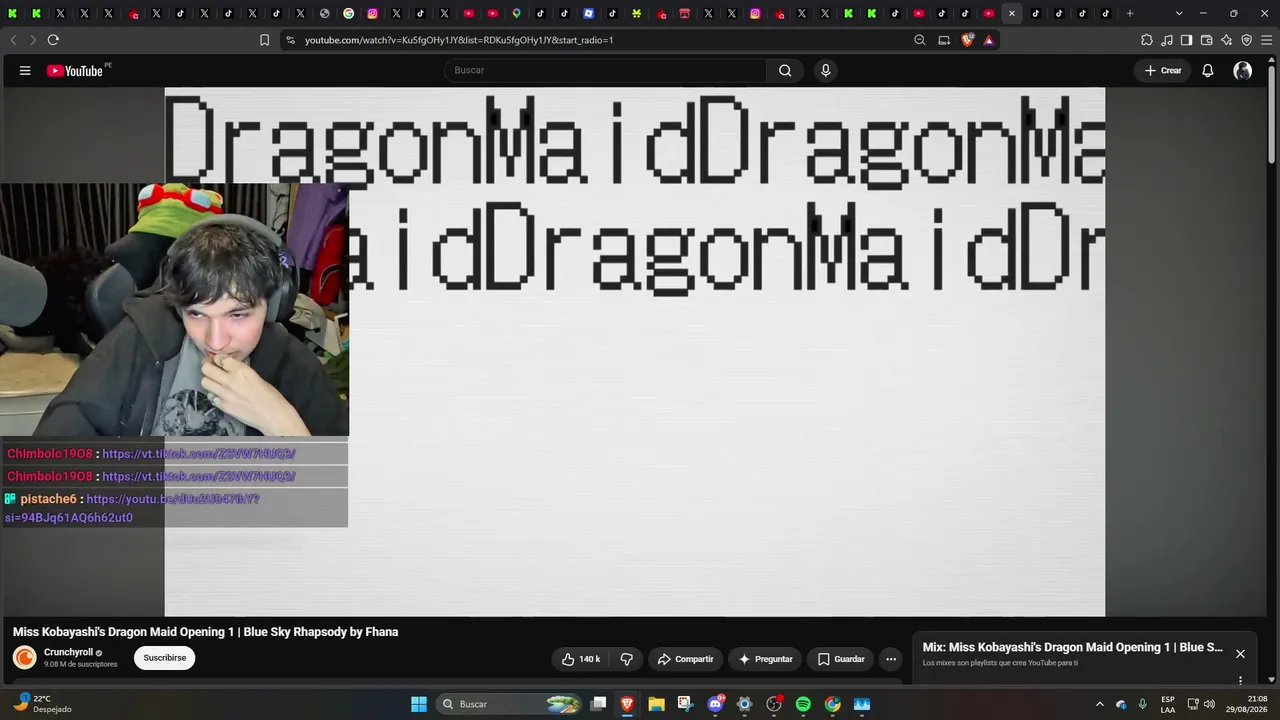Screen dimensions: 1280x720
Task: Click the Windows taskbar Buscar search box
Action: [x=510, y=704]
